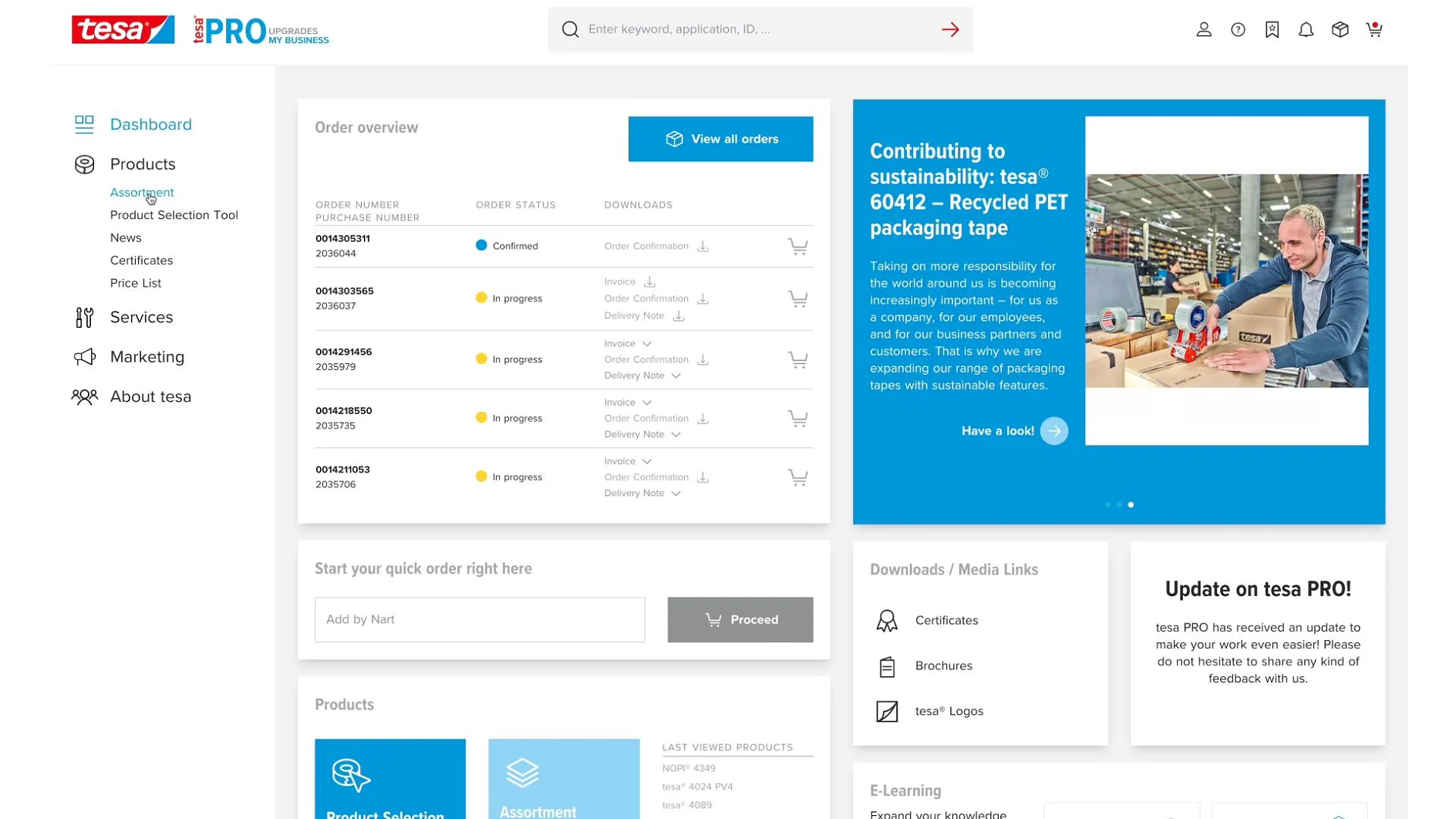The height and width of the screenshot is (819, 1456).
Task: Open Certificates in the sidebar
Action: click(x=141, y=261)
